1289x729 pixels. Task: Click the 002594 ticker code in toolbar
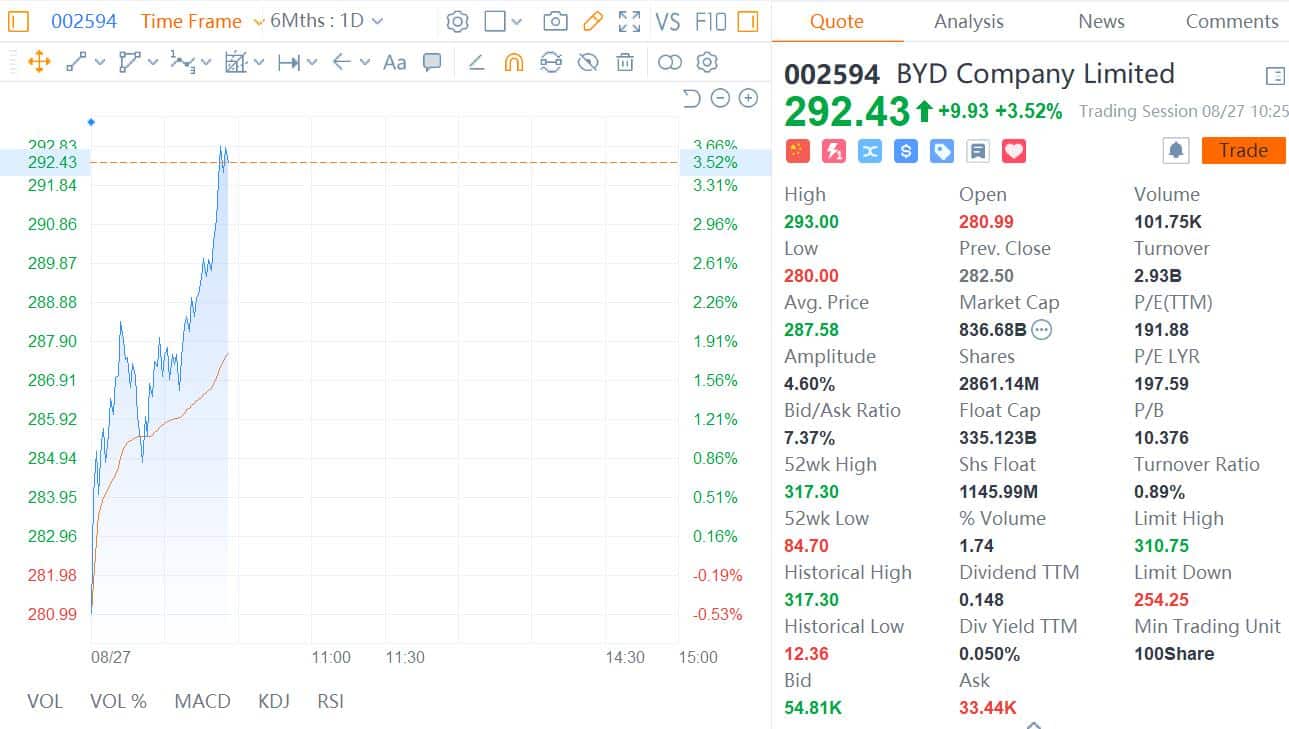click(x=84, y=21)
